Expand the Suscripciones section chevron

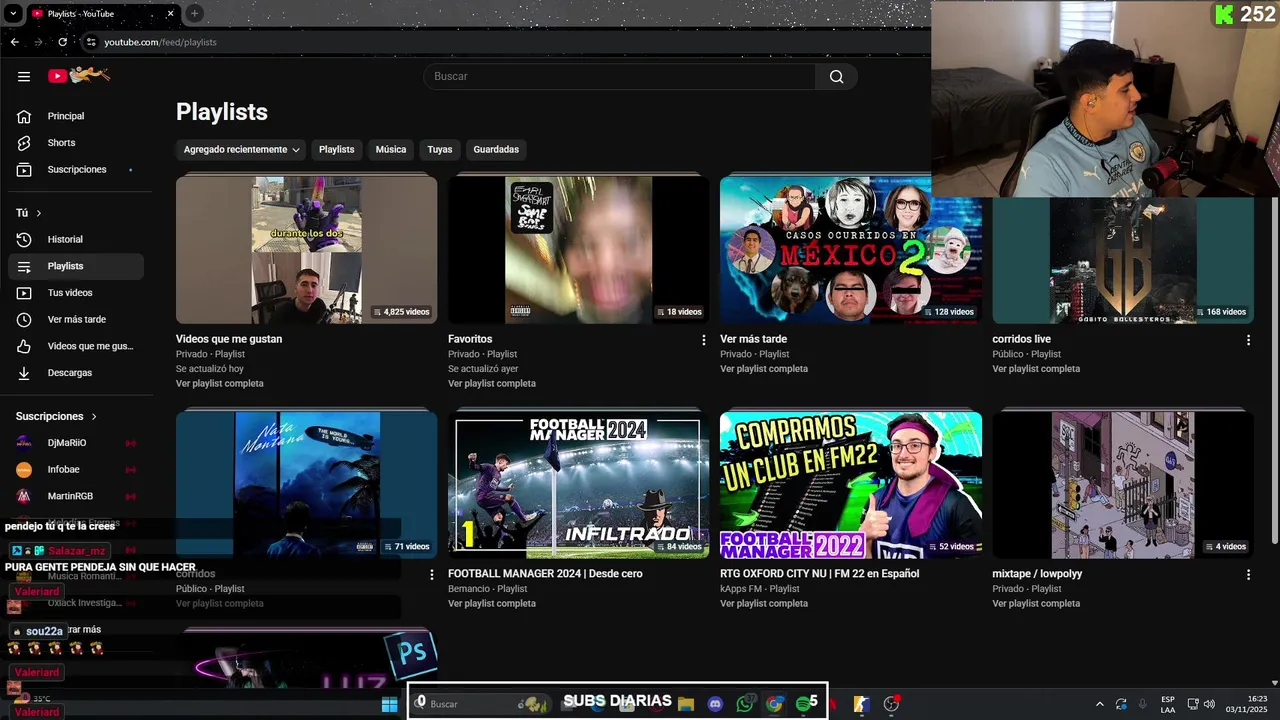[94, 416]
